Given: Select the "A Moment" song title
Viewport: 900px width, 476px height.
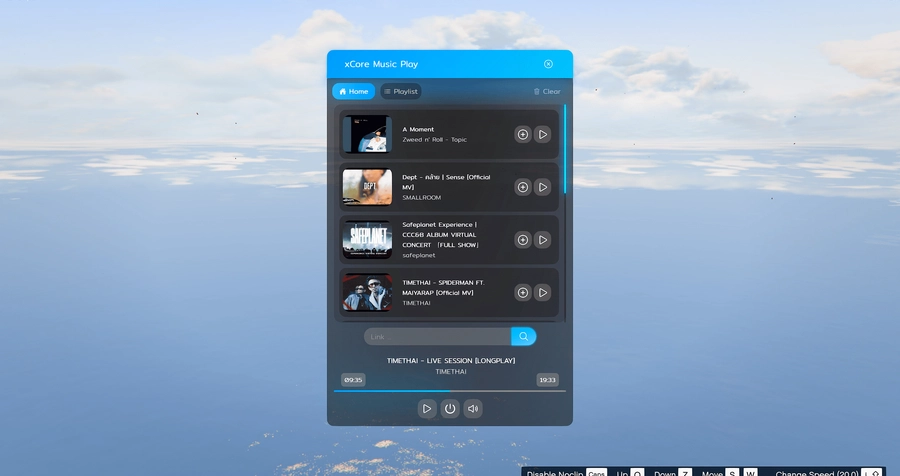Looking at the screenshot, I should [x=418, y=129].
